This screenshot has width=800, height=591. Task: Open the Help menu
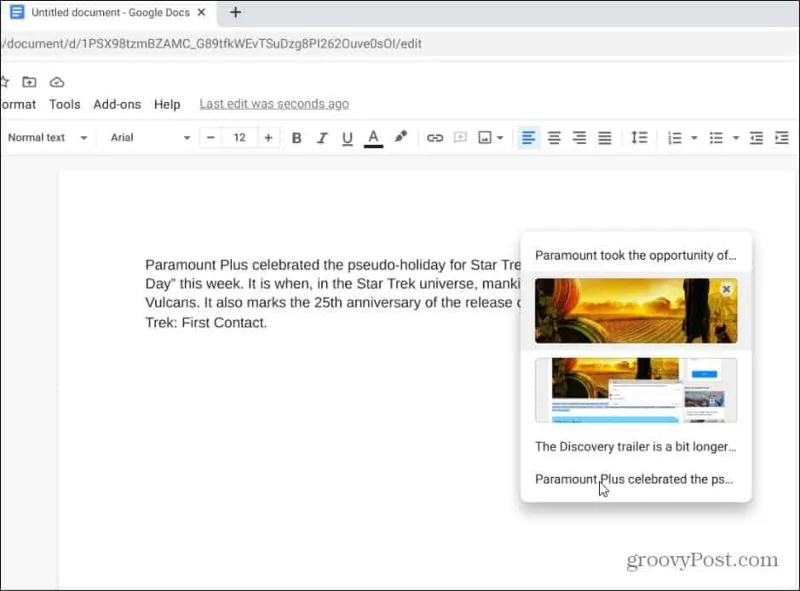[167, 104]
